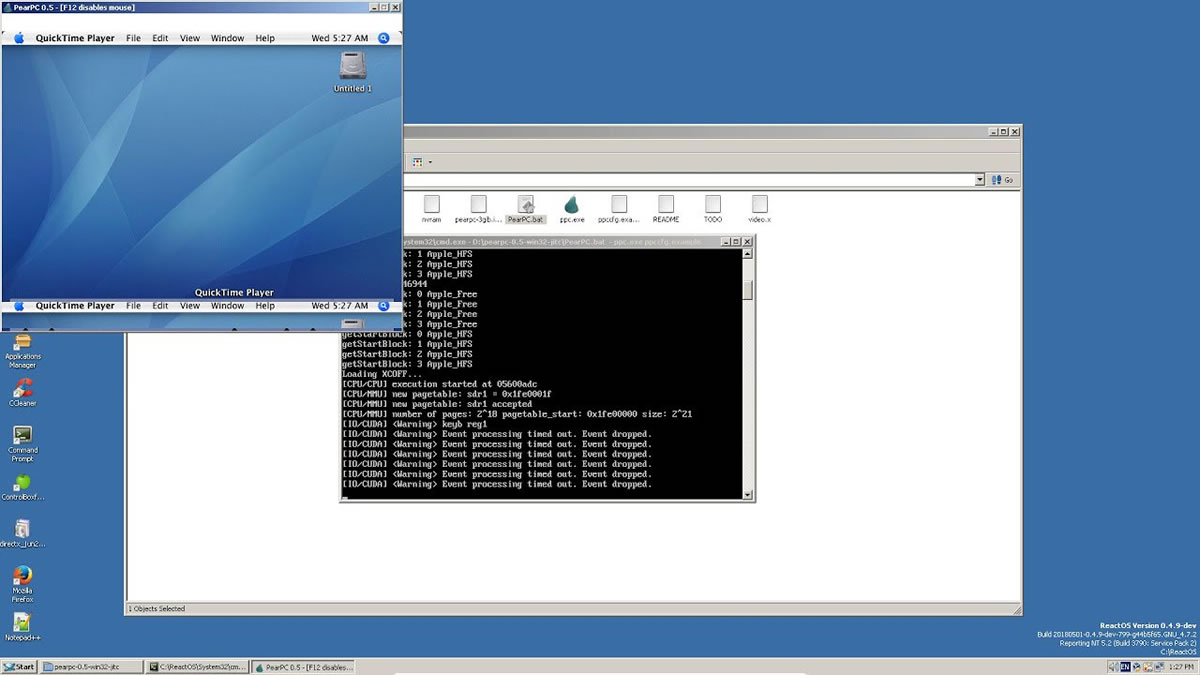This screenshot has height=675, width=1200.
Task: Open the Mozilla Firefox desktop shortcut
Action: [x=22, y=576]
